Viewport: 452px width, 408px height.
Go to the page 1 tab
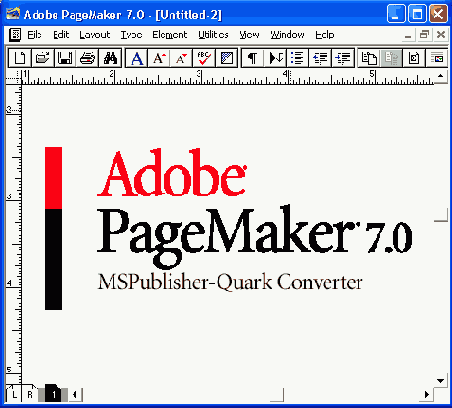(x=53, y=395)
